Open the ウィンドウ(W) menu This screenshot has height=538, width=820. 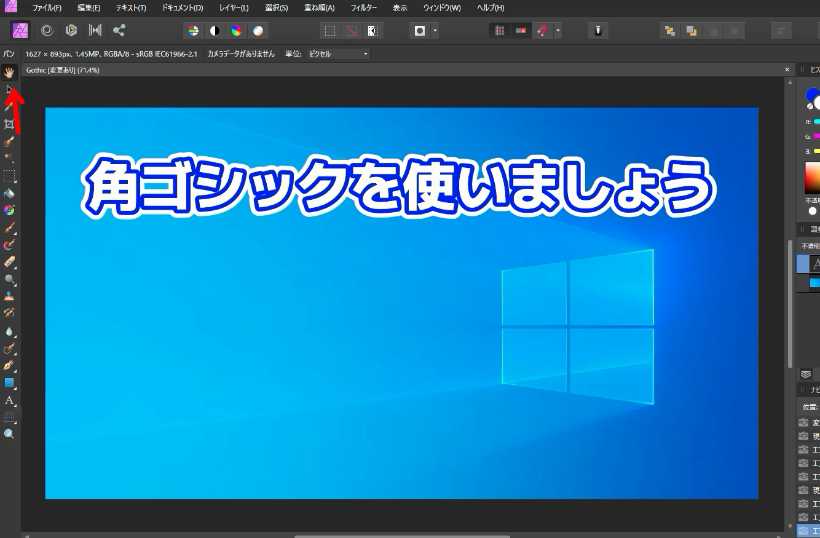pos(441,8)
